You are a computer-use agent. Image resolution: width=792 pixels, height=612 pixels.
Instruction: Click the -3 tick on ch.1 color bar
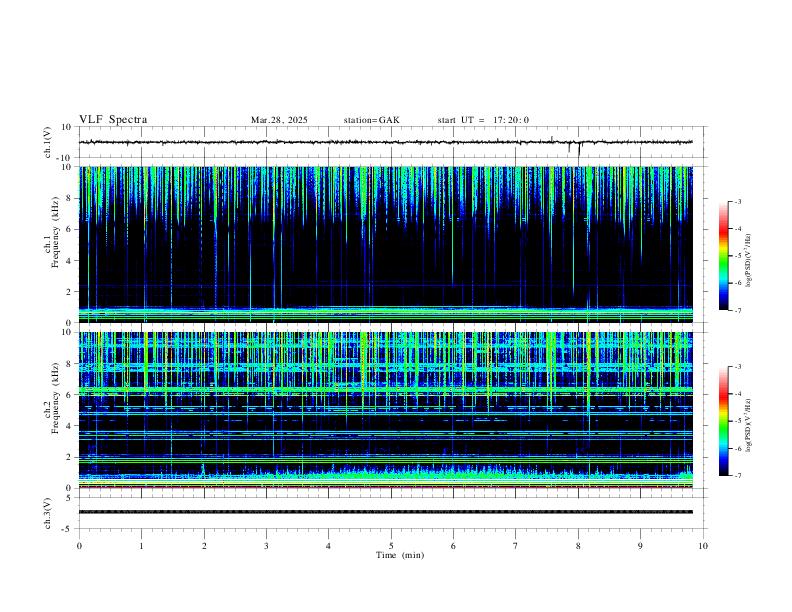[x=738, y=201]
